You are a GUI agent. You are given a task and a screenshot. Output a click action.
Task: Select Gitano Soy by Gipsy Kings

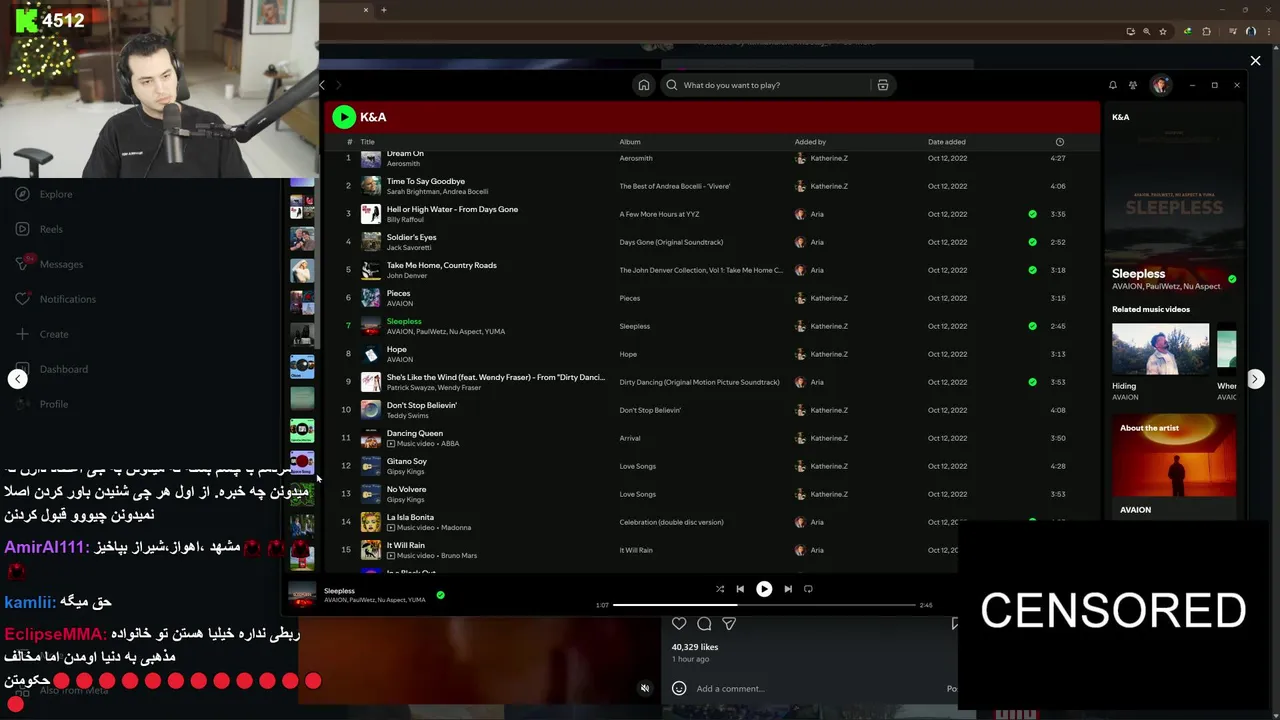(710, 466)
